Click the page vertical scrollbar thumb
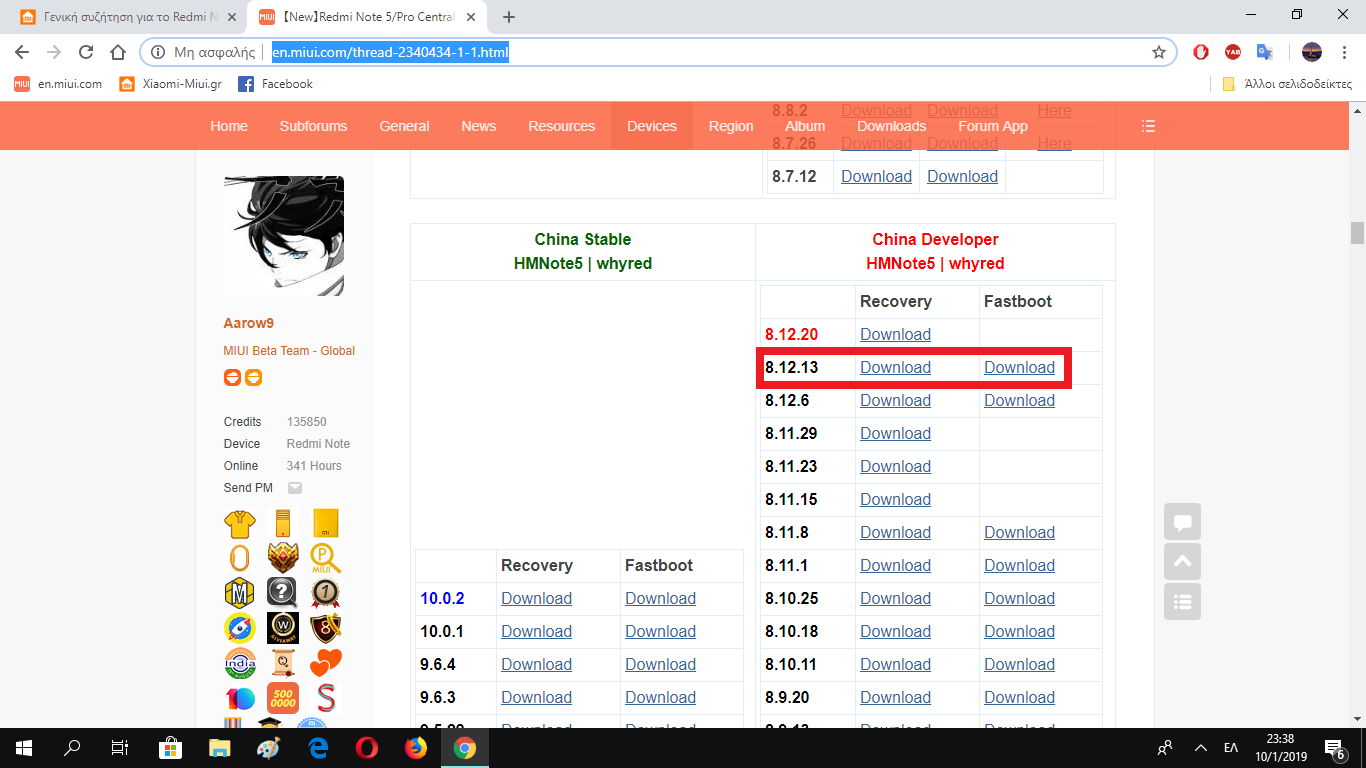This screenshot has height=768, width=1366. 1357,232
